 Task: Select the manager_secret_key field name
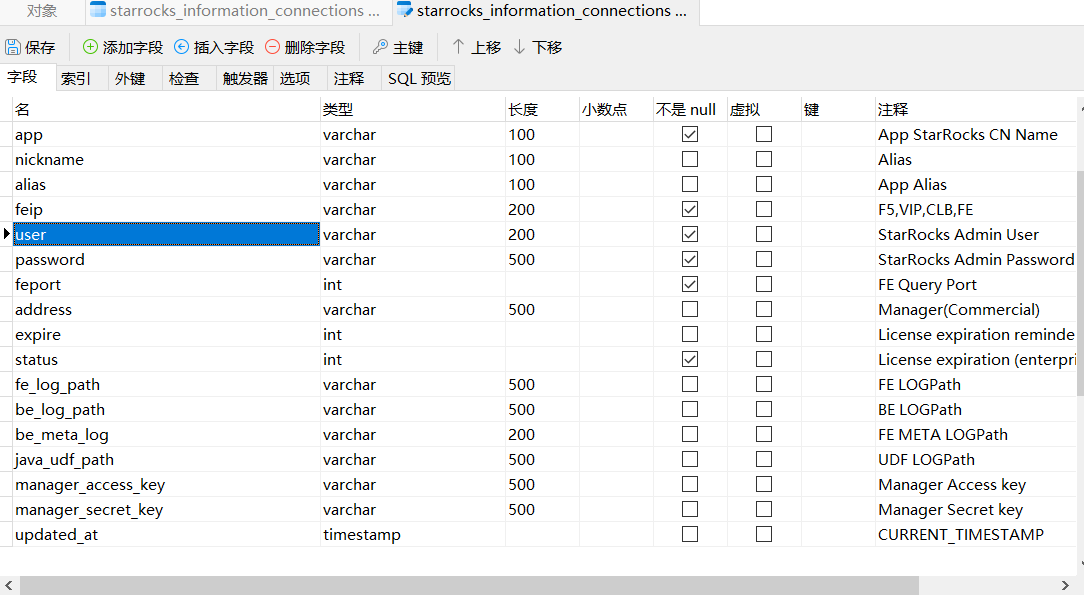[89, 510]
